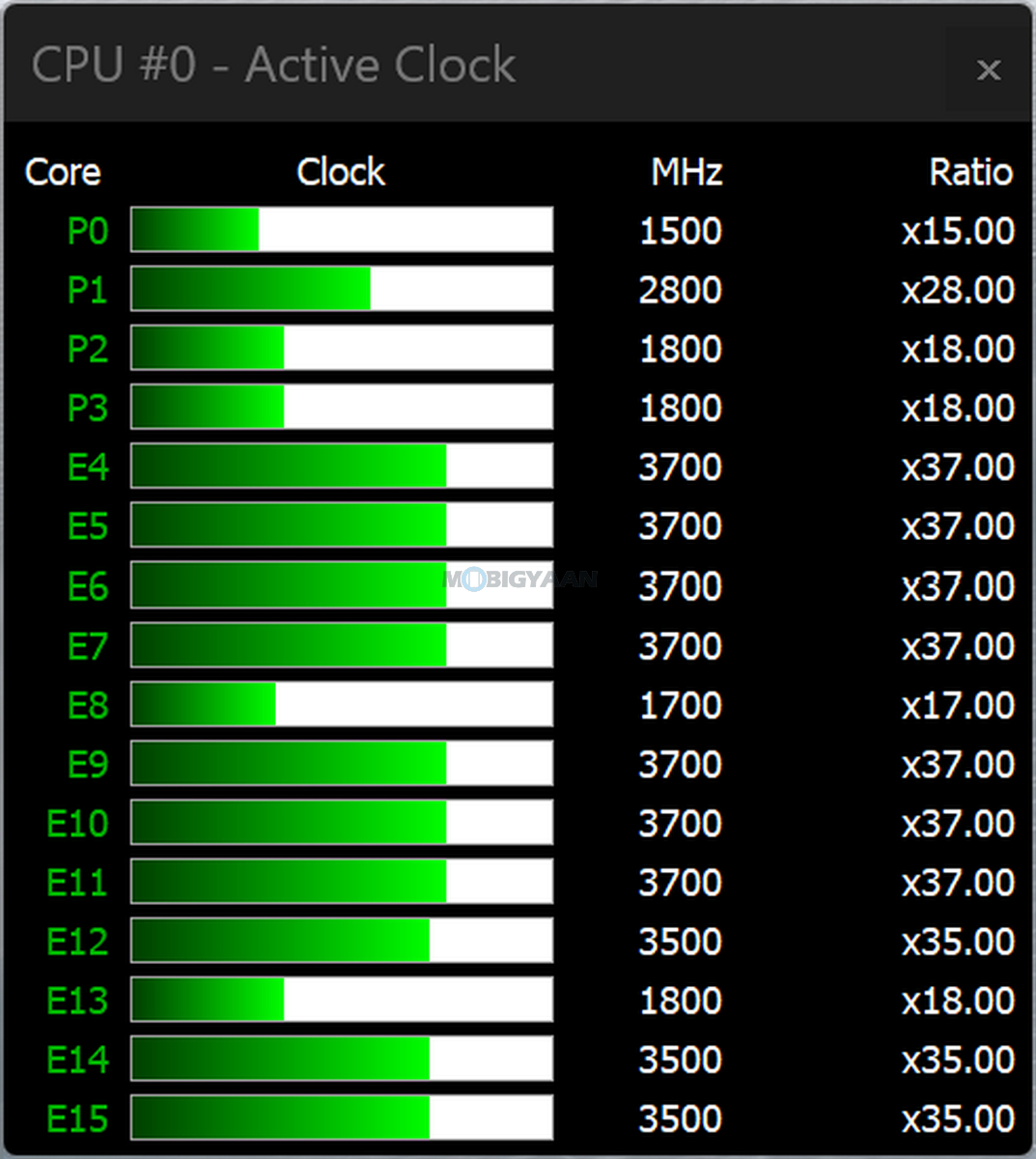This screenshot has height=1159, width=1036.
Task: Click the E15 clock bar
Action: click(x=342, y=1117)
